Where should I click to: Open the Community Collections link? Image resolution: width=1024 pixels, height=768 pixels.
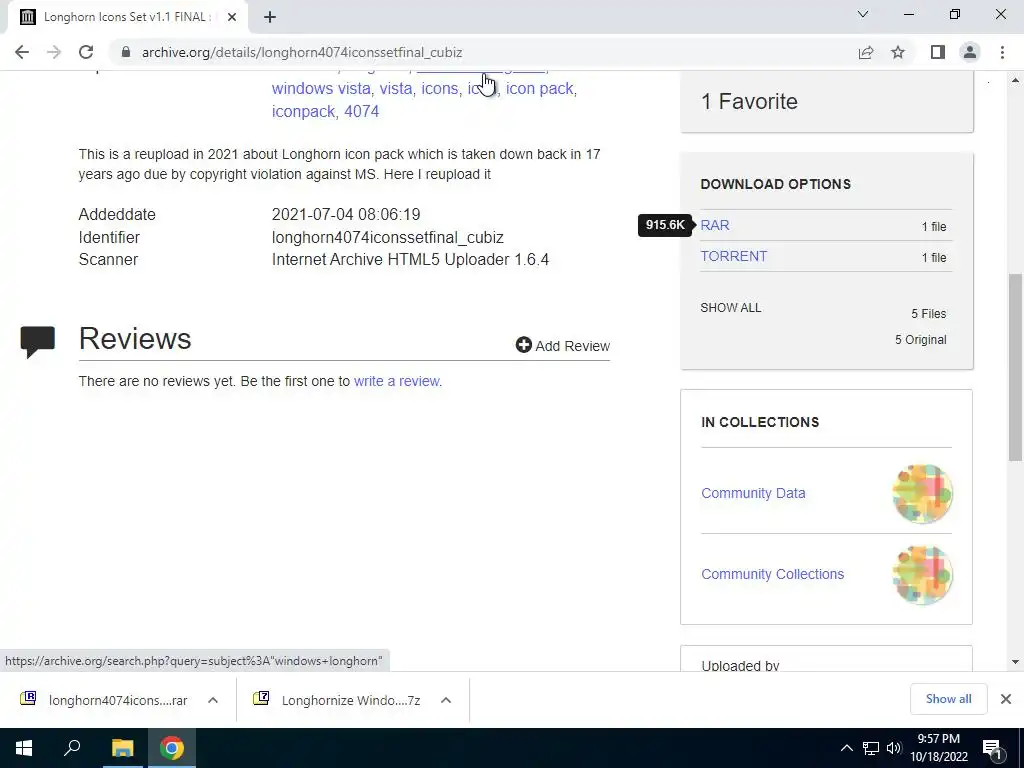[x=773, y=574]
